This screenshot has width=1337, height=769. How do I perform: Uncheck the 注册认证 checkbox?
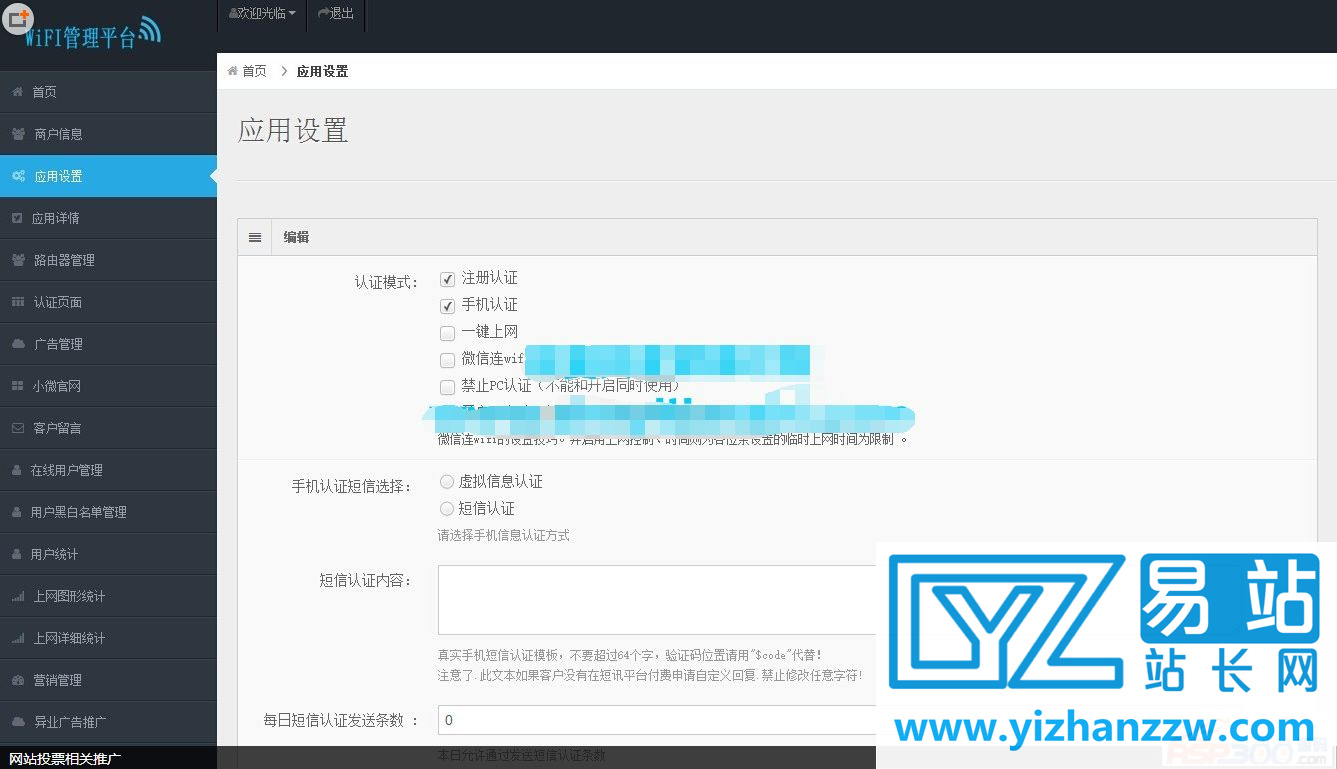pyautogui.click(x=447, y=279)
